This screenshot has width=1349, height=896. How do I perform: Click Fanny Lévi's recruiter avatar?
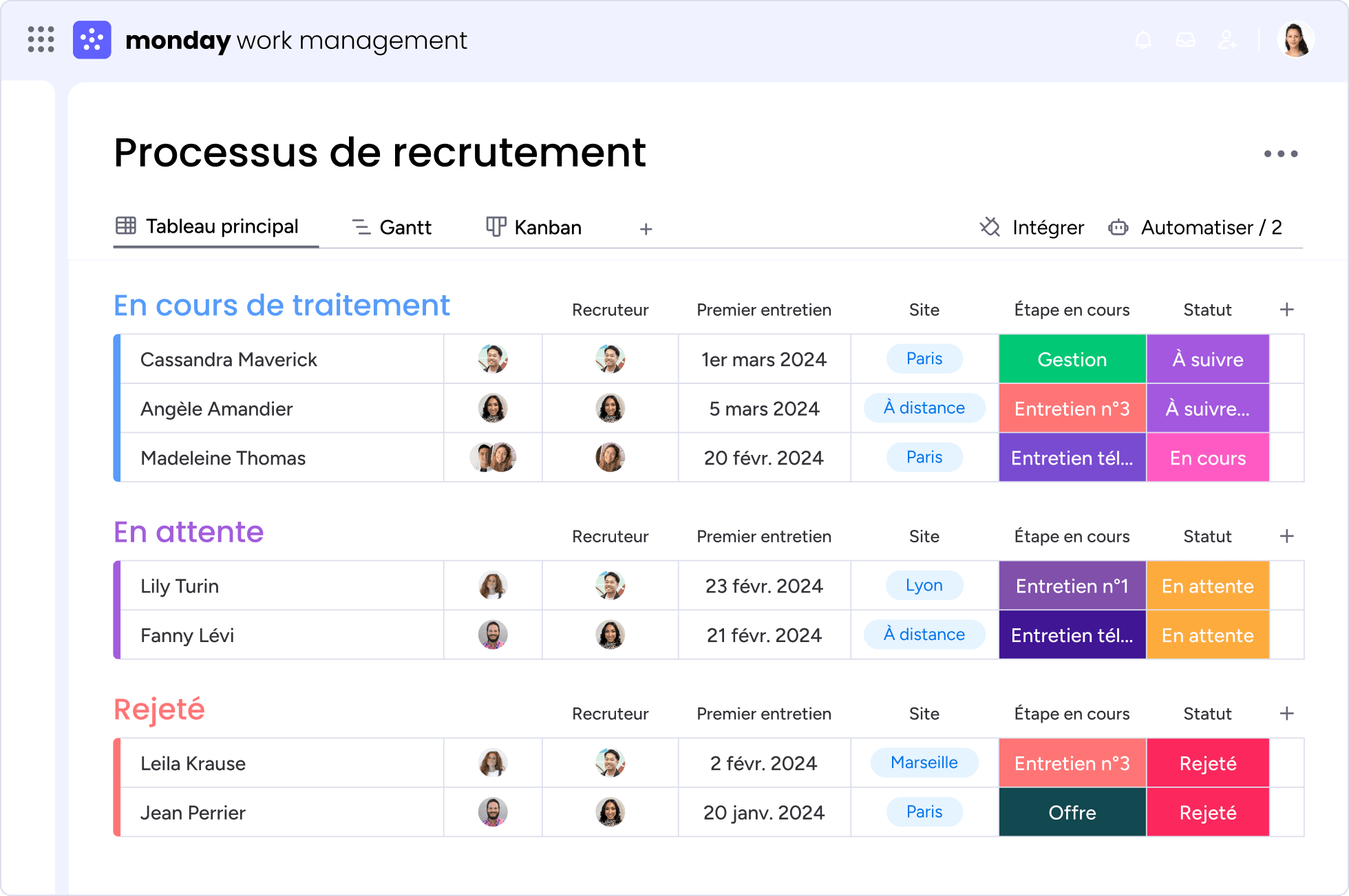click(x=610, y=634)
